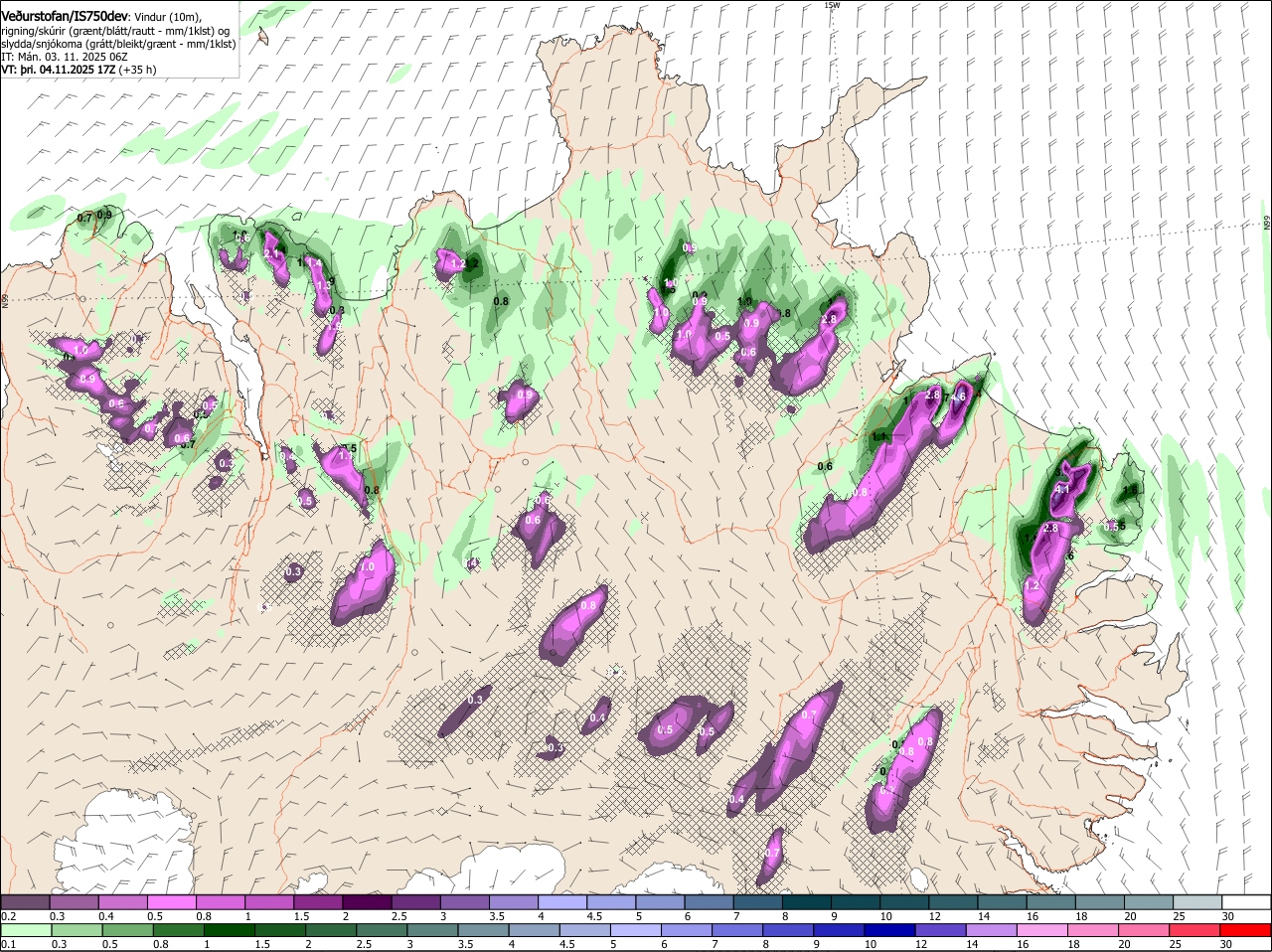Pick the 10 swatch in the snow legend row
The image size is (1272, 952).
(904, 901)
